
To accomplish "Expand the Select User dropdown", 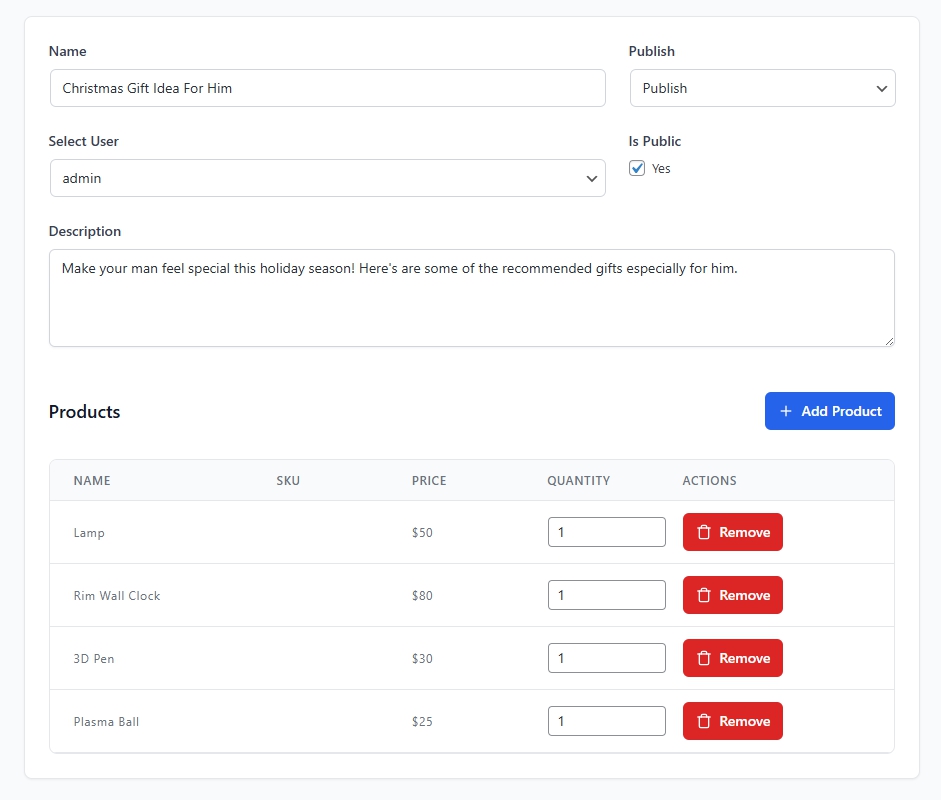I will 327,178.
